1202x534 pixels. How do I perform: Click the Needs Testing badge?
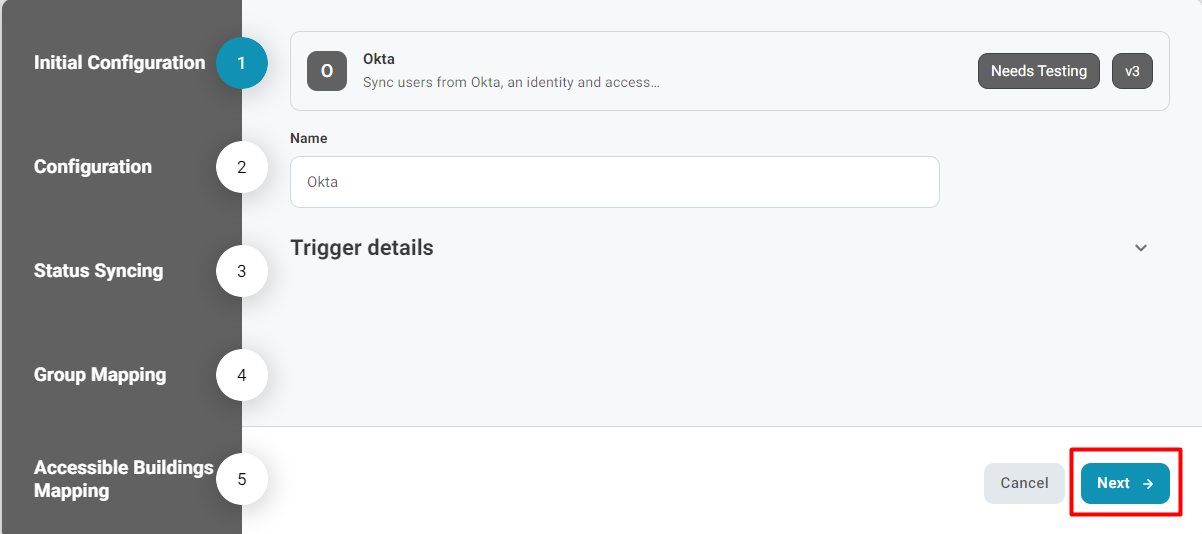pyautogui.click(x=1039, y=71)
